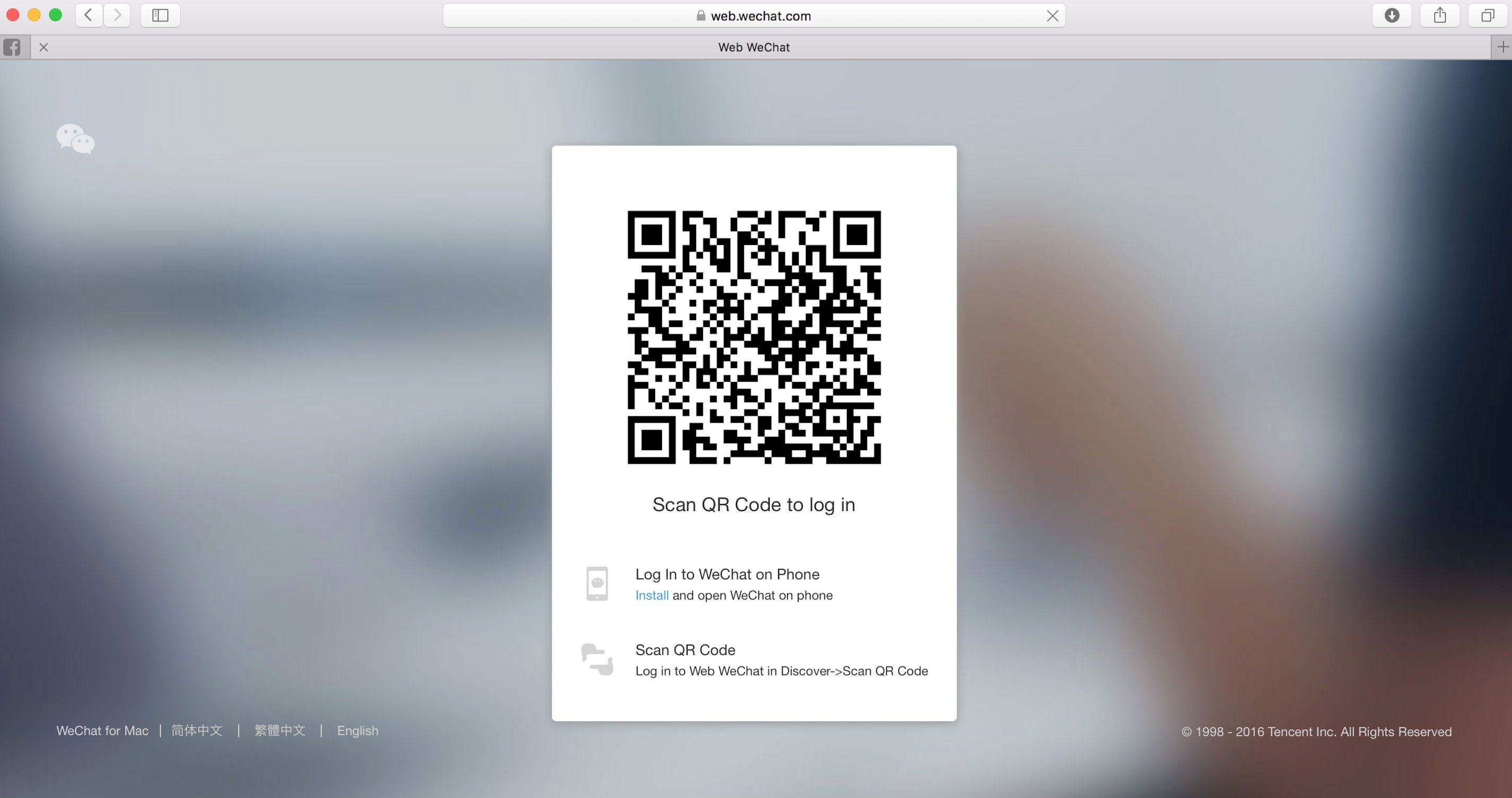Toggle the Safari sidebar button
Image resolution: width=1512 pixels, height=798 pixels.
click(160, 15)
